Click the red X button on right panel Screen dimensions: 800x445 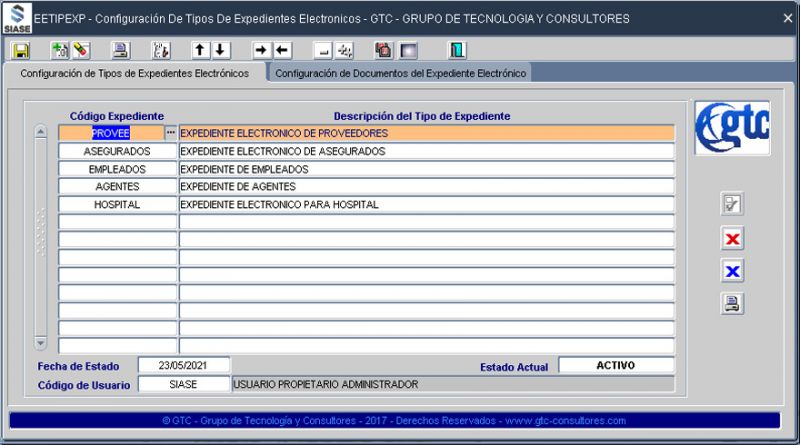[x=733, y=239]
